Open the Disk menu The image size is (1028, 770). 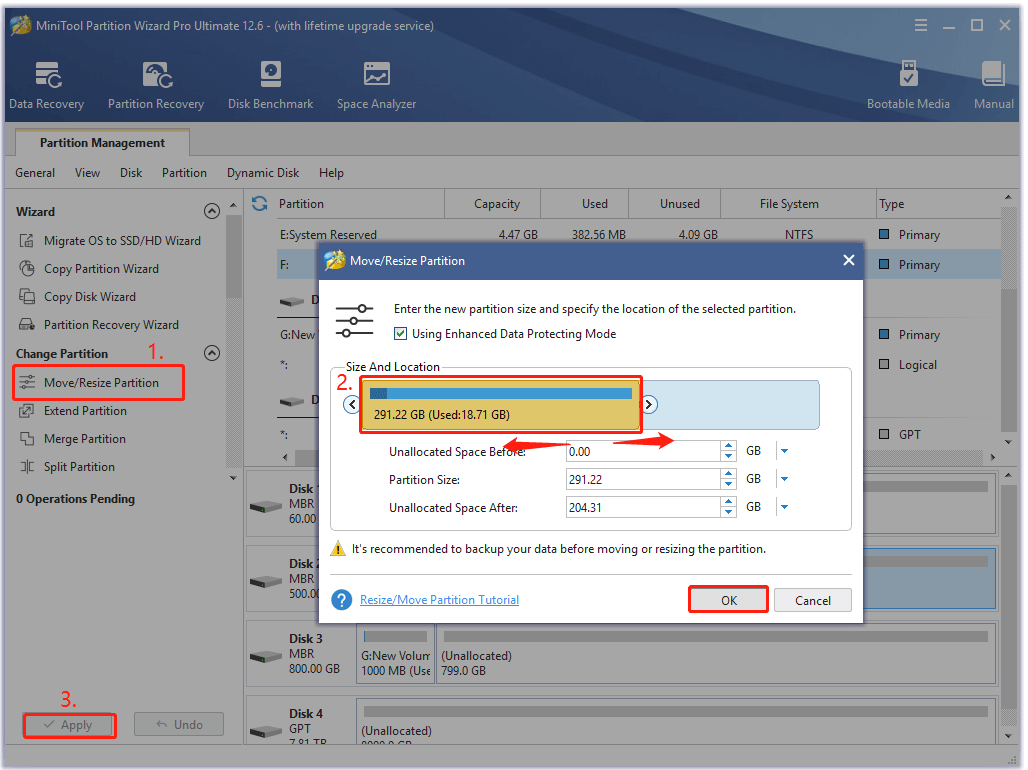131,173
